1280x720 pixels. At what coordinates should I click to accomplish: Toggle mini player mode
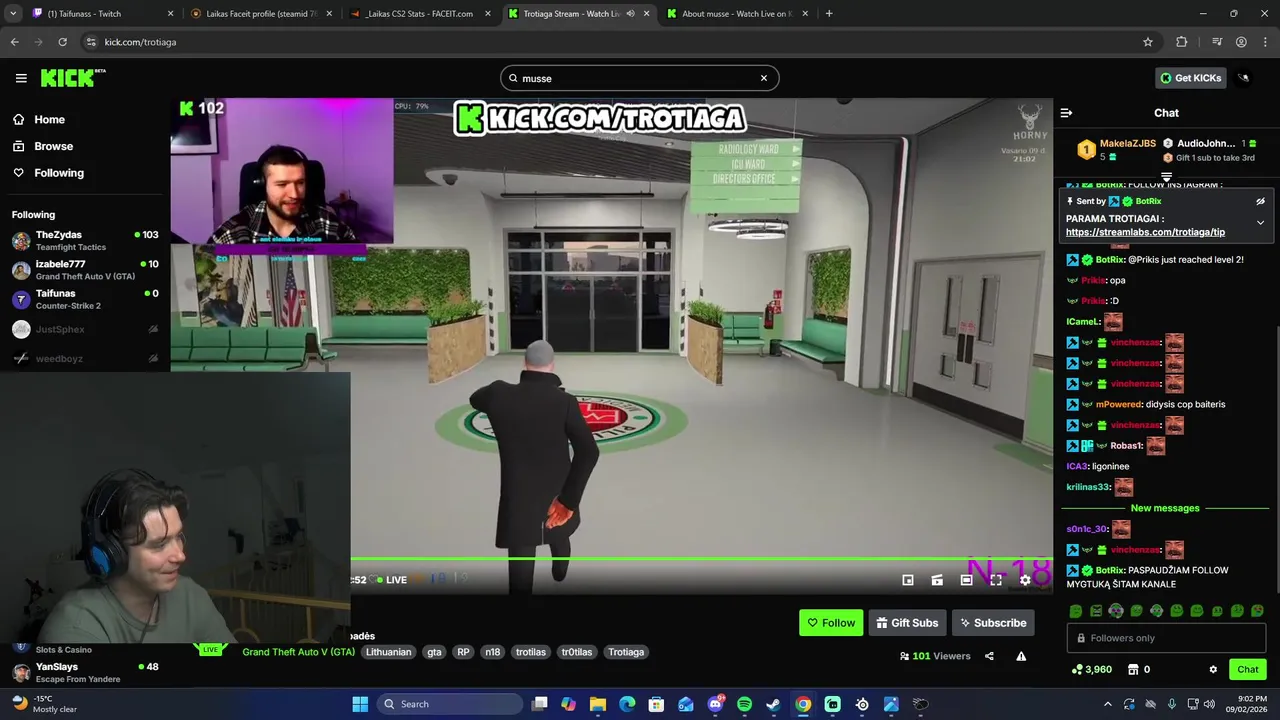click(907, 580)
